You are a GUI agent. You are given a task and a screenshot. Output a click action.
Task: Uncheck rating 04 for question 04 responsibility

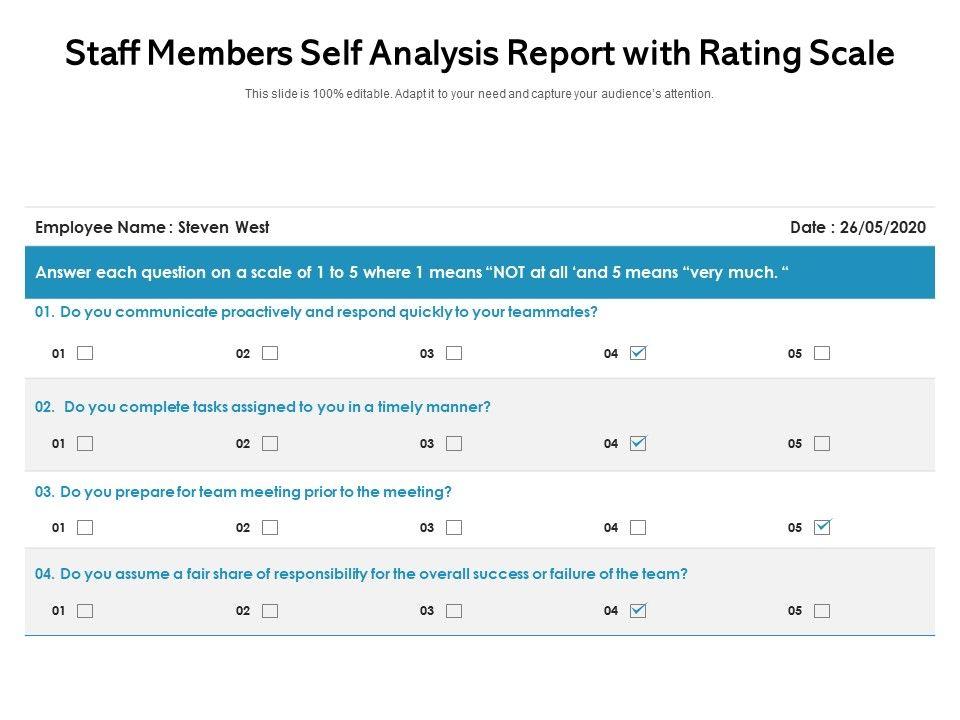(638, 610)
